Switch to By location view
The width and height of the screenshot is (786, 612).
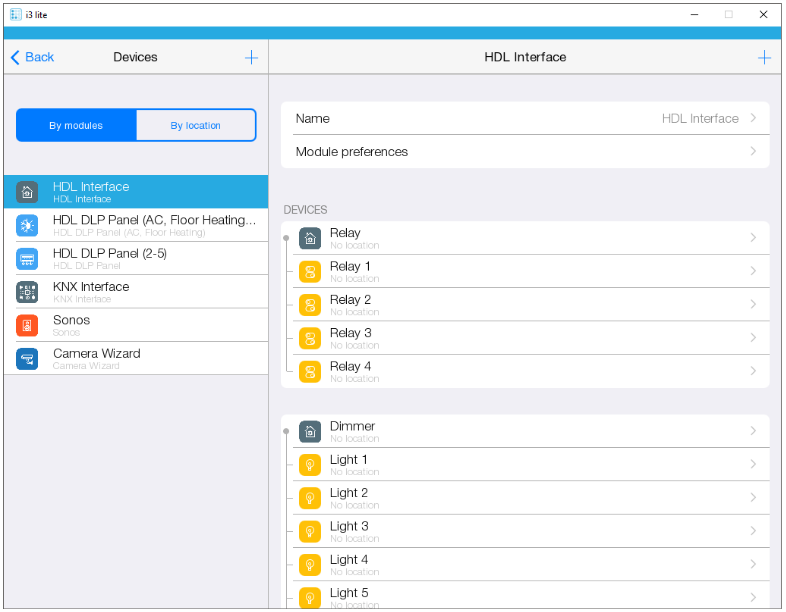point(196,126)
